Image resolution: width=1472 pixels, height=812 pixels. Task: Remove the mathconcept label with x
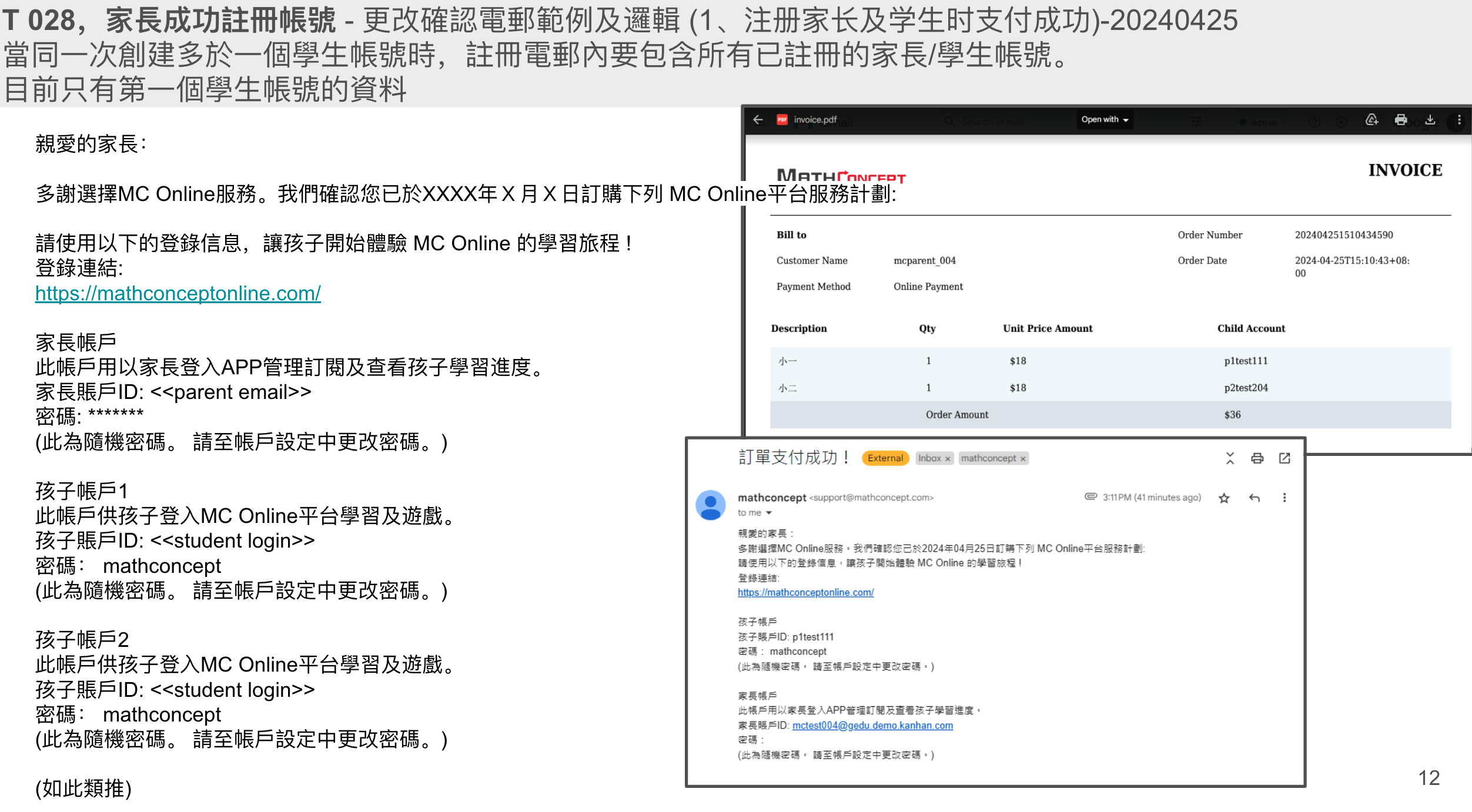point(1023,459)
